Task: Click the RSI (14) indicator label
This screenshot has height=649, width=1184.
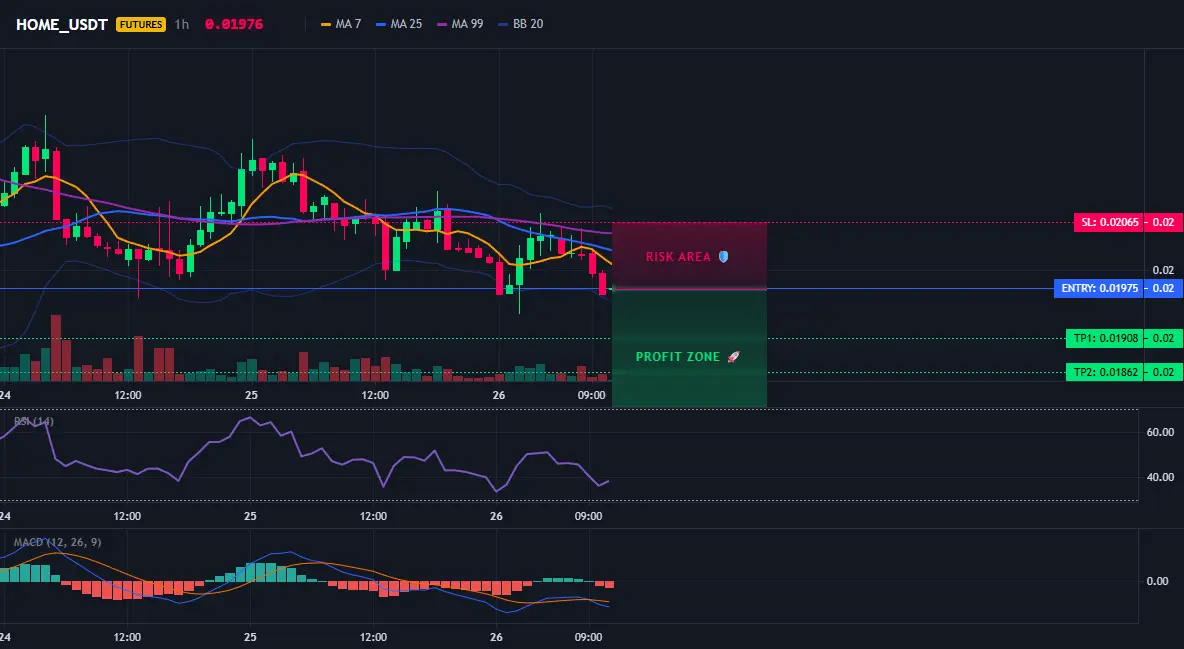Action: (x=34, y=421)
